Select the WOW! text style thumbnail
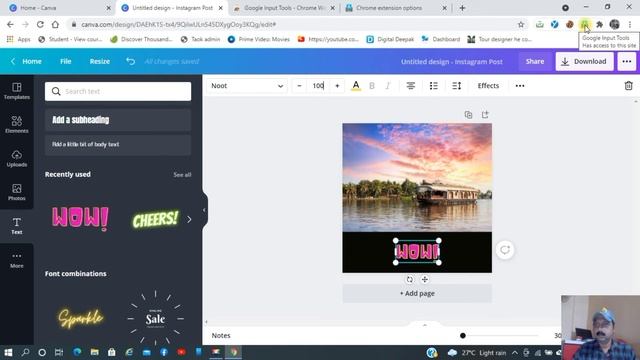This screenshot has width=640, height=360. click(80, 218)
